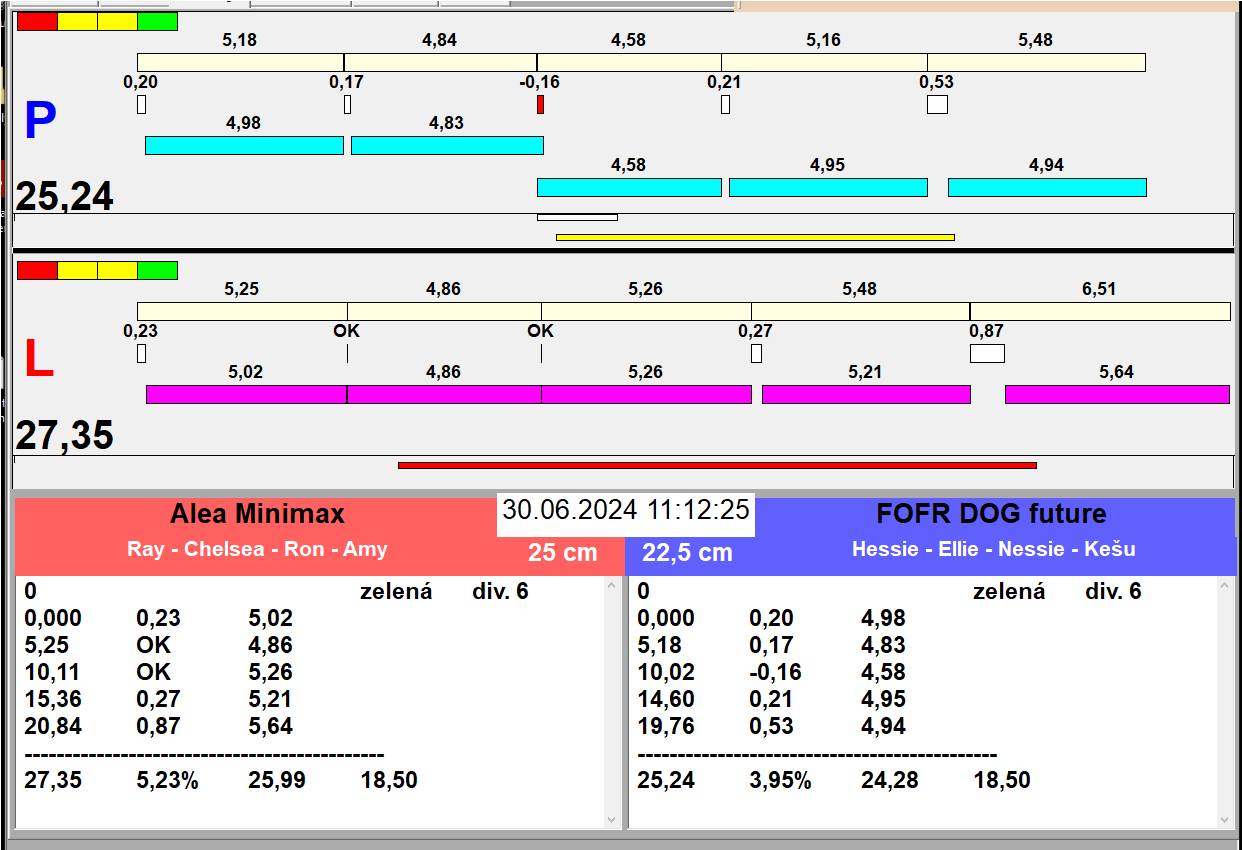
Task: Select the cyan run bar labeled 4,95
Action: 828,187
